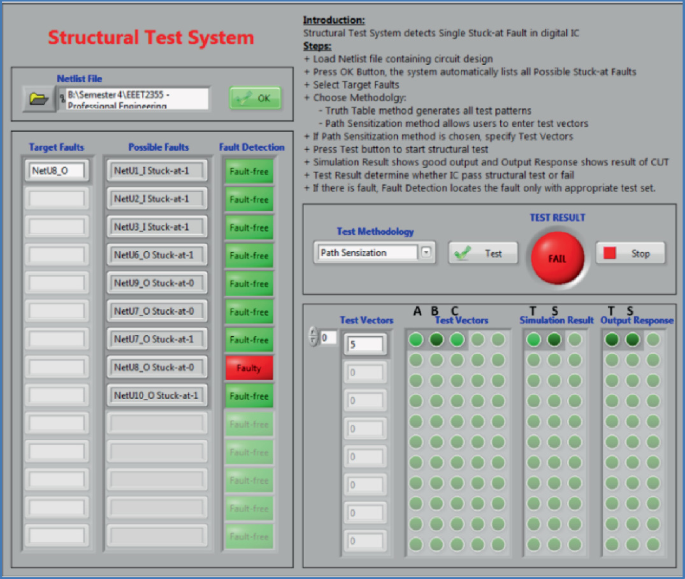Click the red Faulty indicator for NetU8_O
Screen dimensions: 685x579
[x=248, y=368]
